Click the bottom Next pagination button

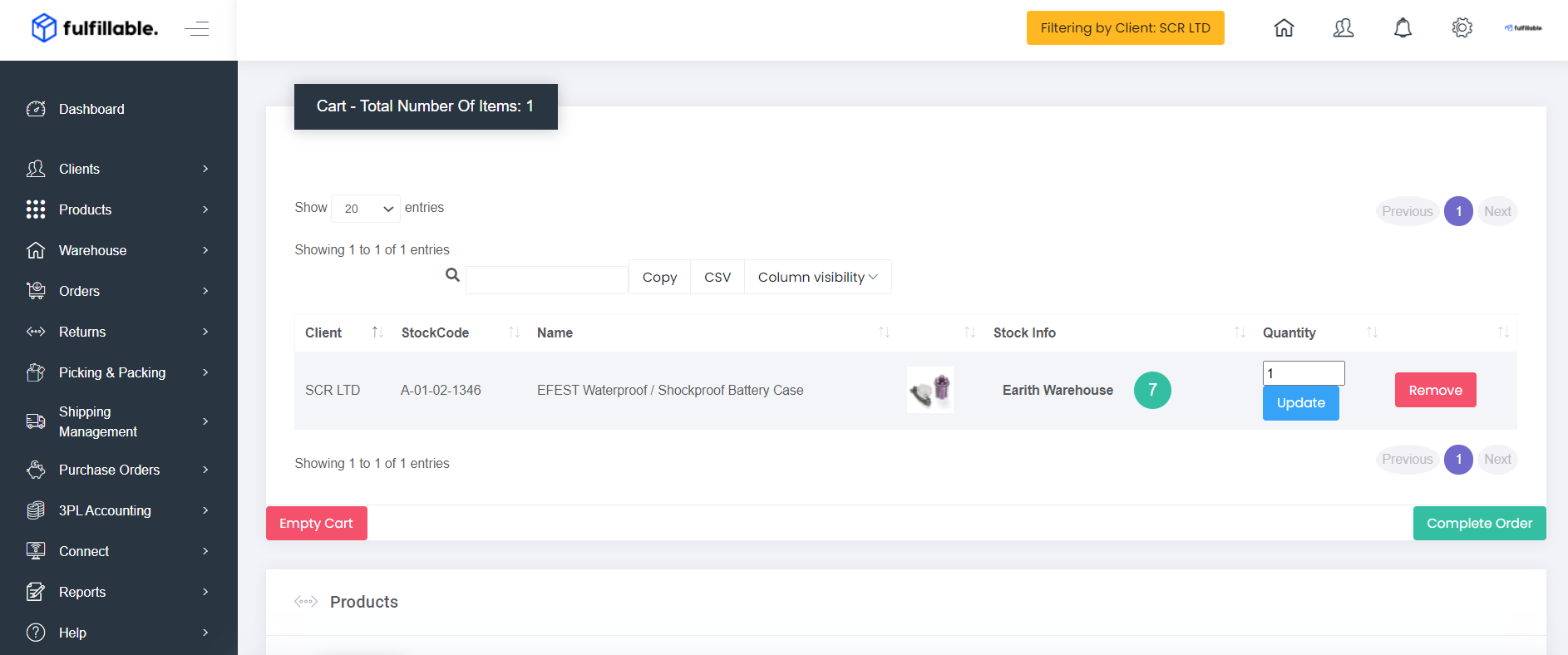point(1497,459)
